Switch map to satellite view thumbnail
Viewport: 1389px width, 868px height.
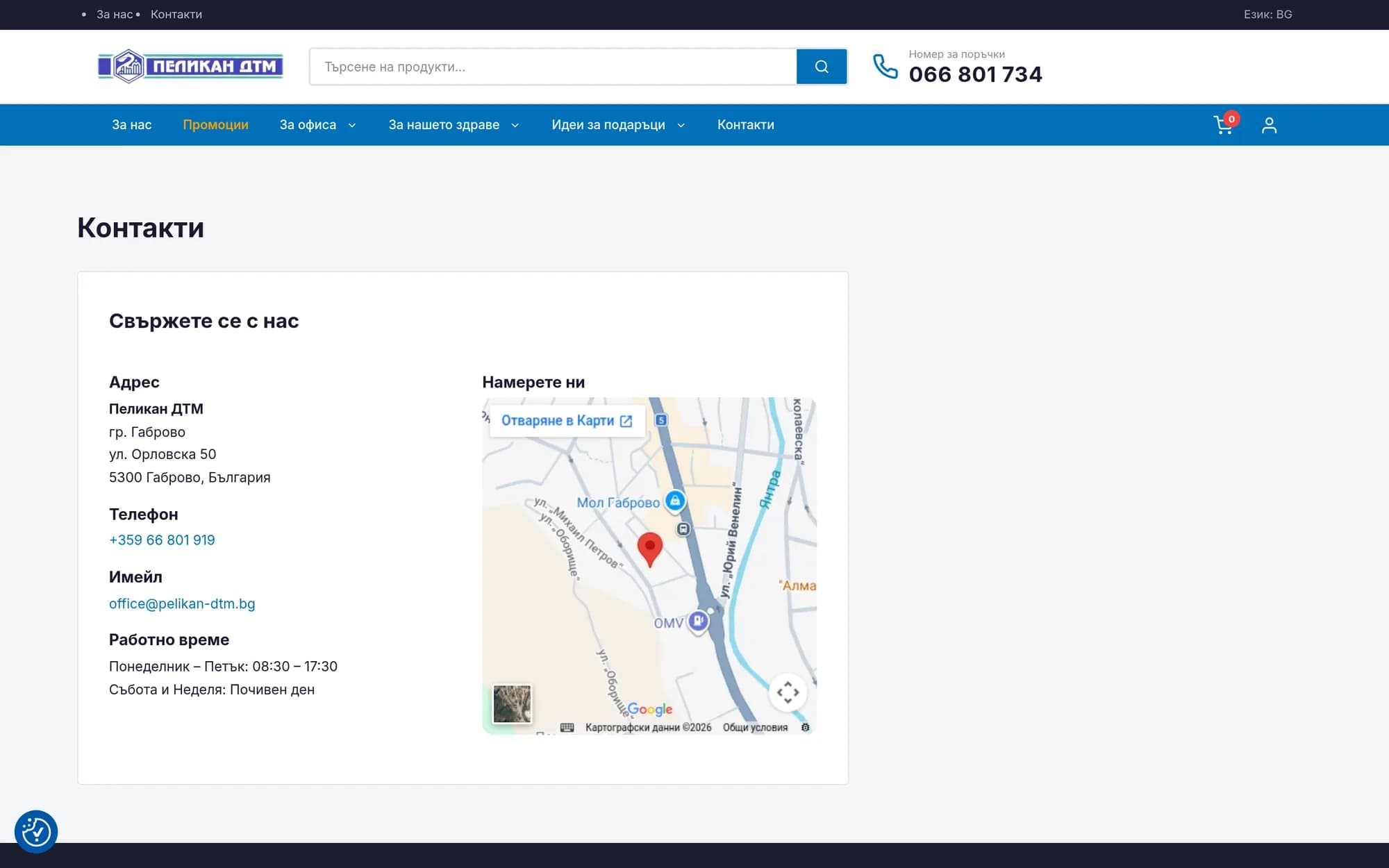(512, 703)
